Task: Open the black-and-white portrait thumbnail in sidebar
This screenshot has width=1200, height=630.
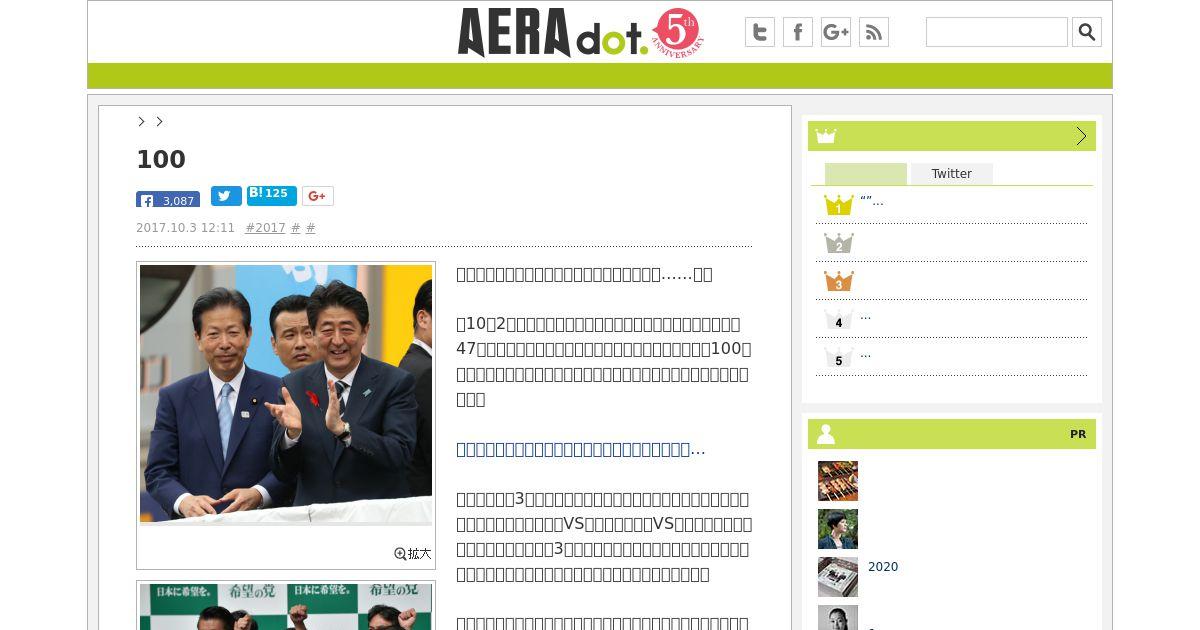Action: [x=838, y=618]
